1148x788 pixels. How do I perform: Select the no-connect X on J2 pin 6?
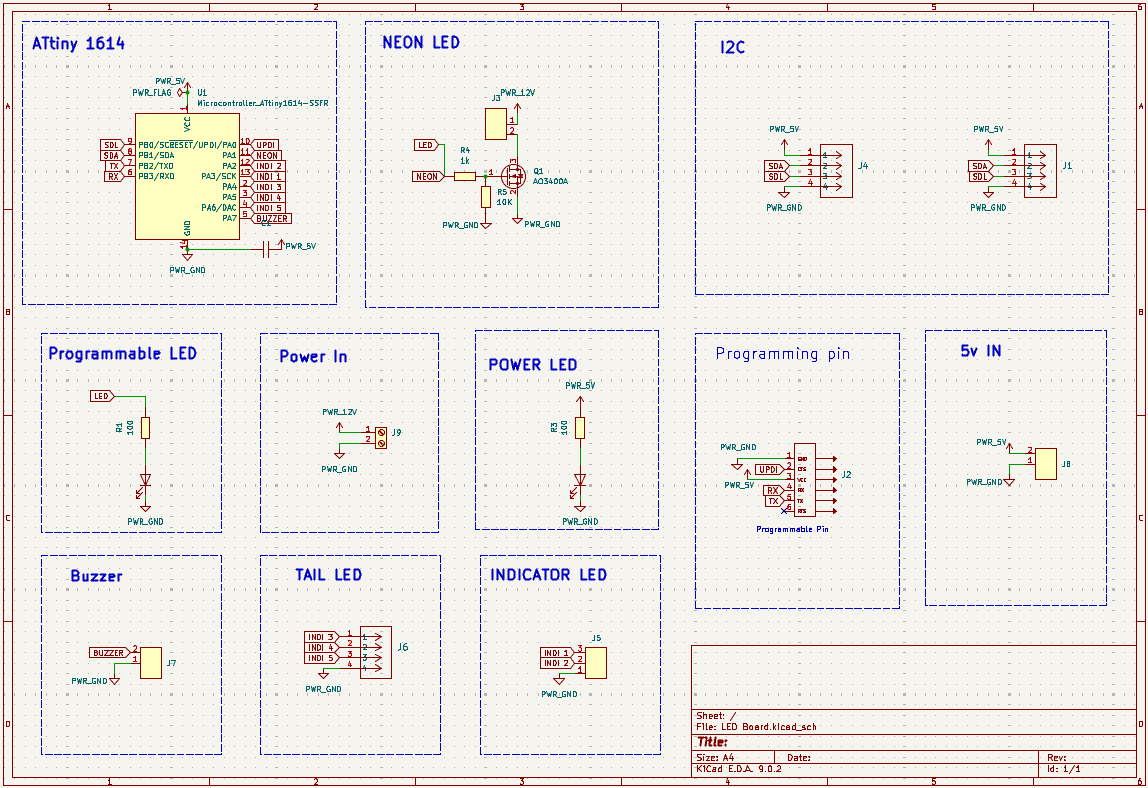(x=784, y=510)
